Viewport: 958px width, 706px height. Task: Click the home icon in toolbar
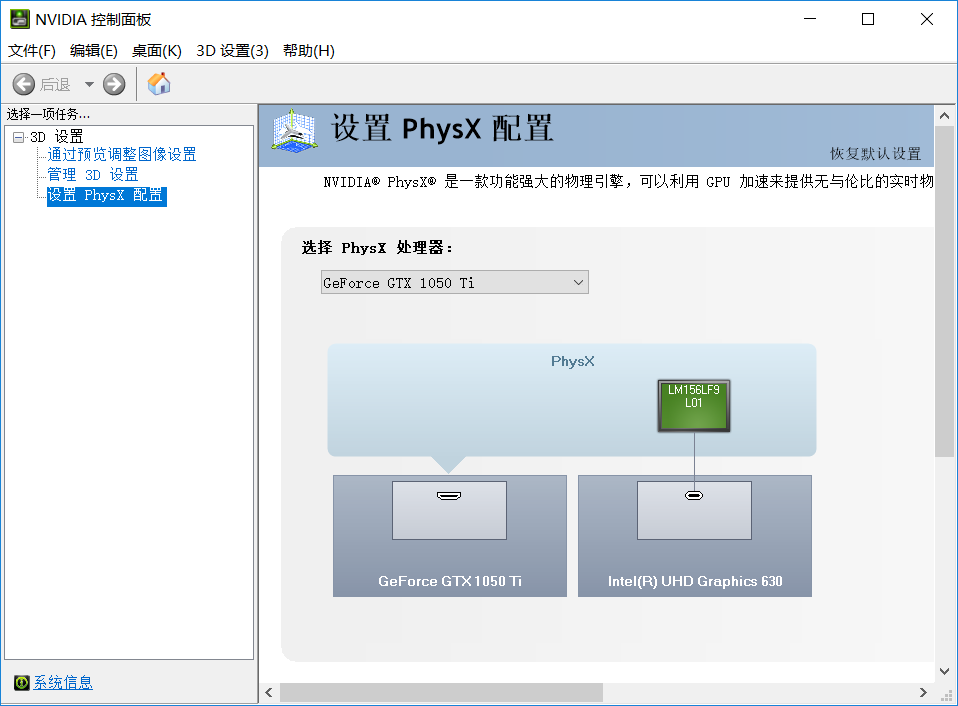159,84
